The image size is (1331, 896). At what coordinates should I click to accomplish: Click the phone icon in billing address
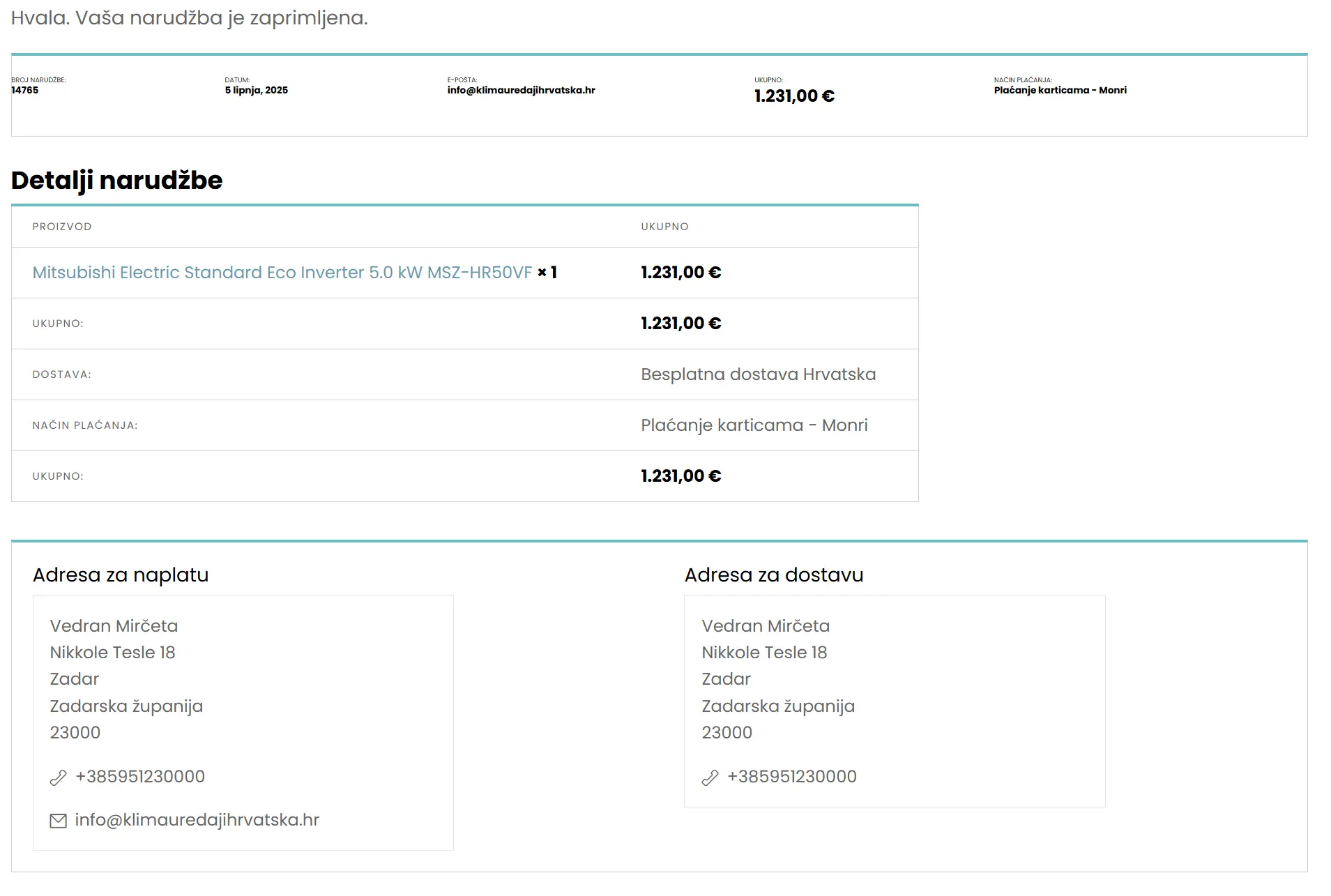coord(59,777)
